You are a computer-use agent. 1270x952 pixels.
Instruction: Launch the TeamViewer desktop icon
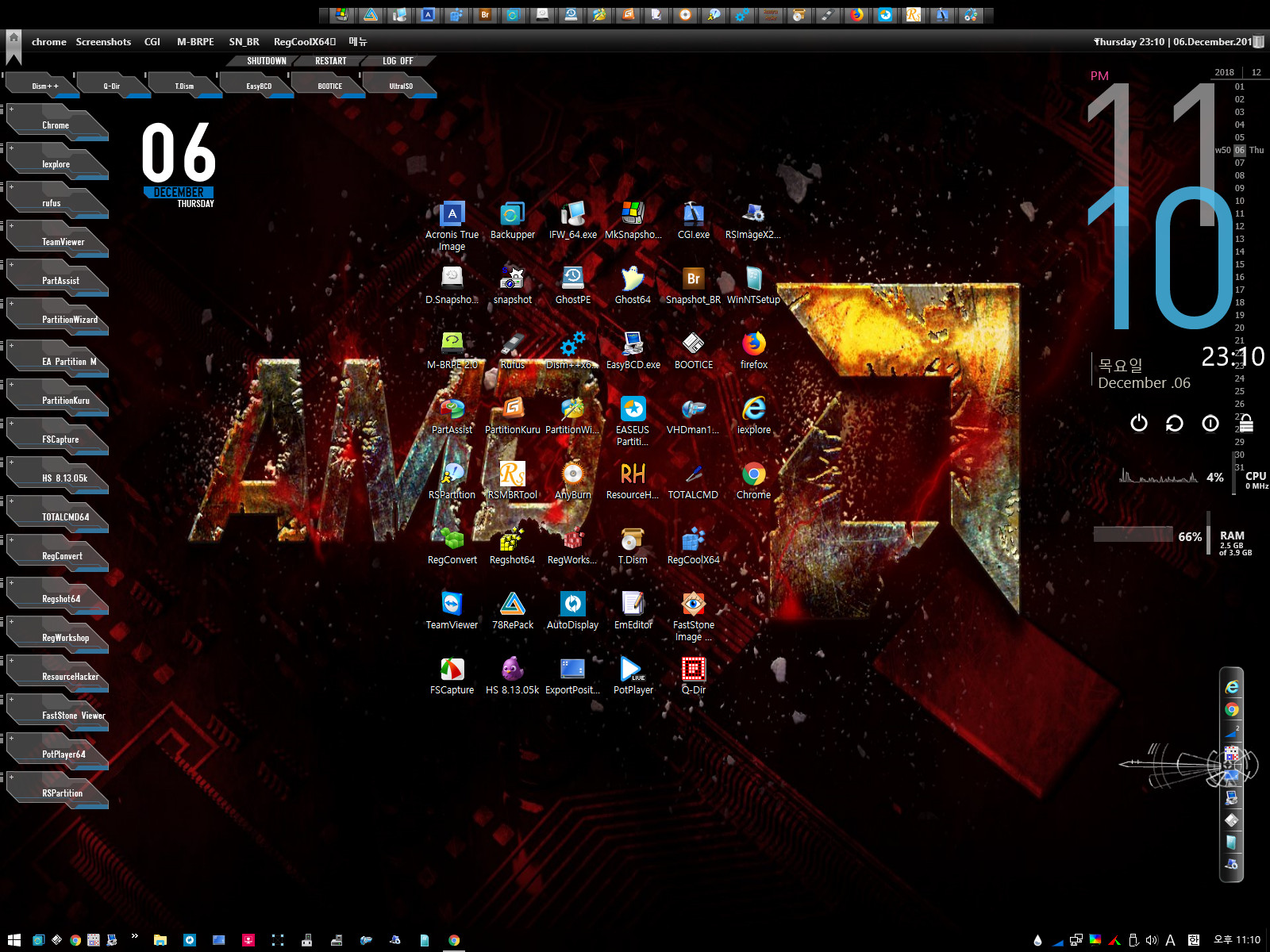pyautogui.click(x=452, y=611)
